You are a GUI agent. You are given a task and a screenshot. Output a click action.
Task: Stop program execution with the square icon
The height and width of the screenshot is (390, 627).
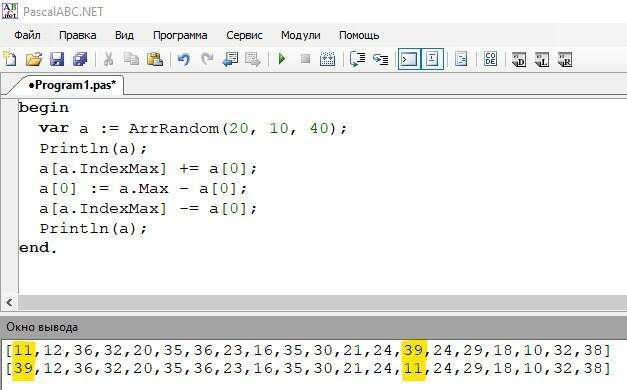(x=306, y=59)
